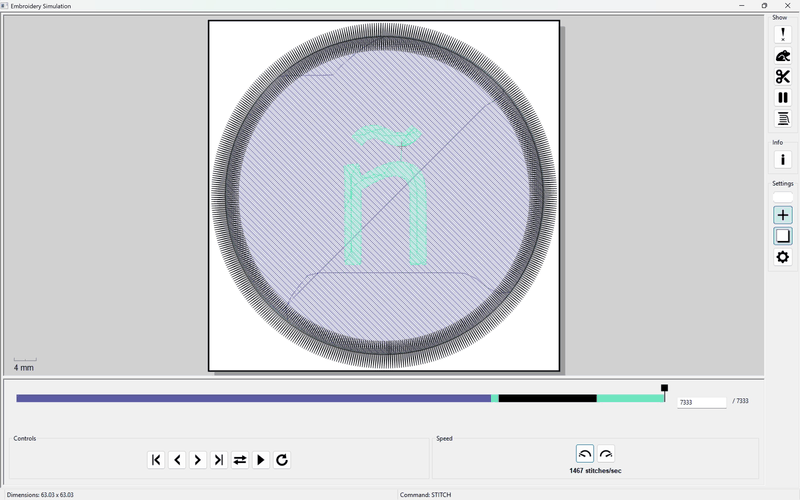Maximize the Embroidery Simulation window
The width and height of the screenshot is (800, 500).
pos(764,6)
